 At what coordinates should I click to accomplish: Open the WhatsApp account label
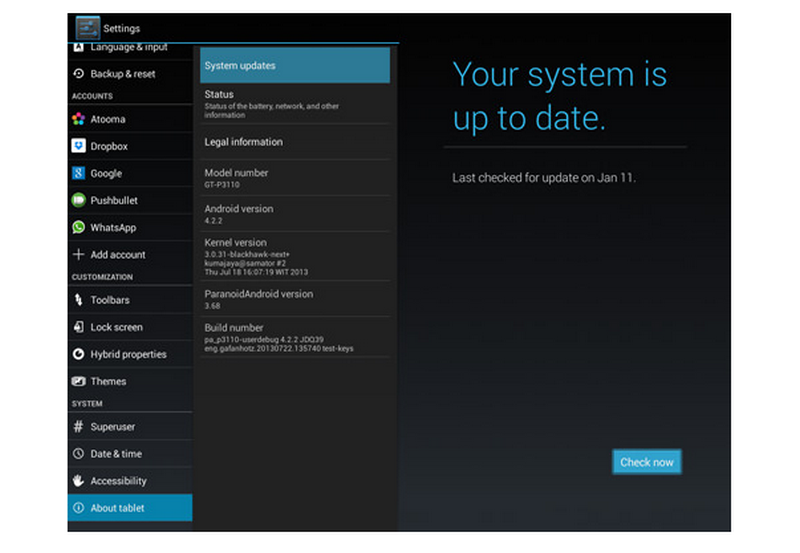pos(113,228)
